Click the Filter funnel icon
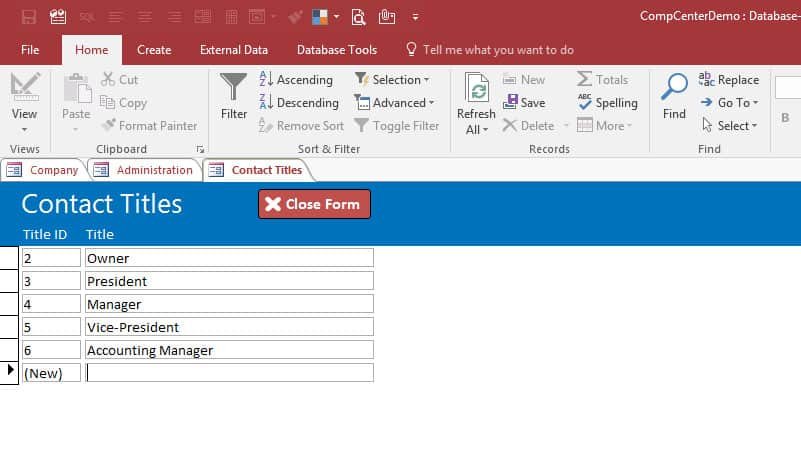 pos(233,87)
